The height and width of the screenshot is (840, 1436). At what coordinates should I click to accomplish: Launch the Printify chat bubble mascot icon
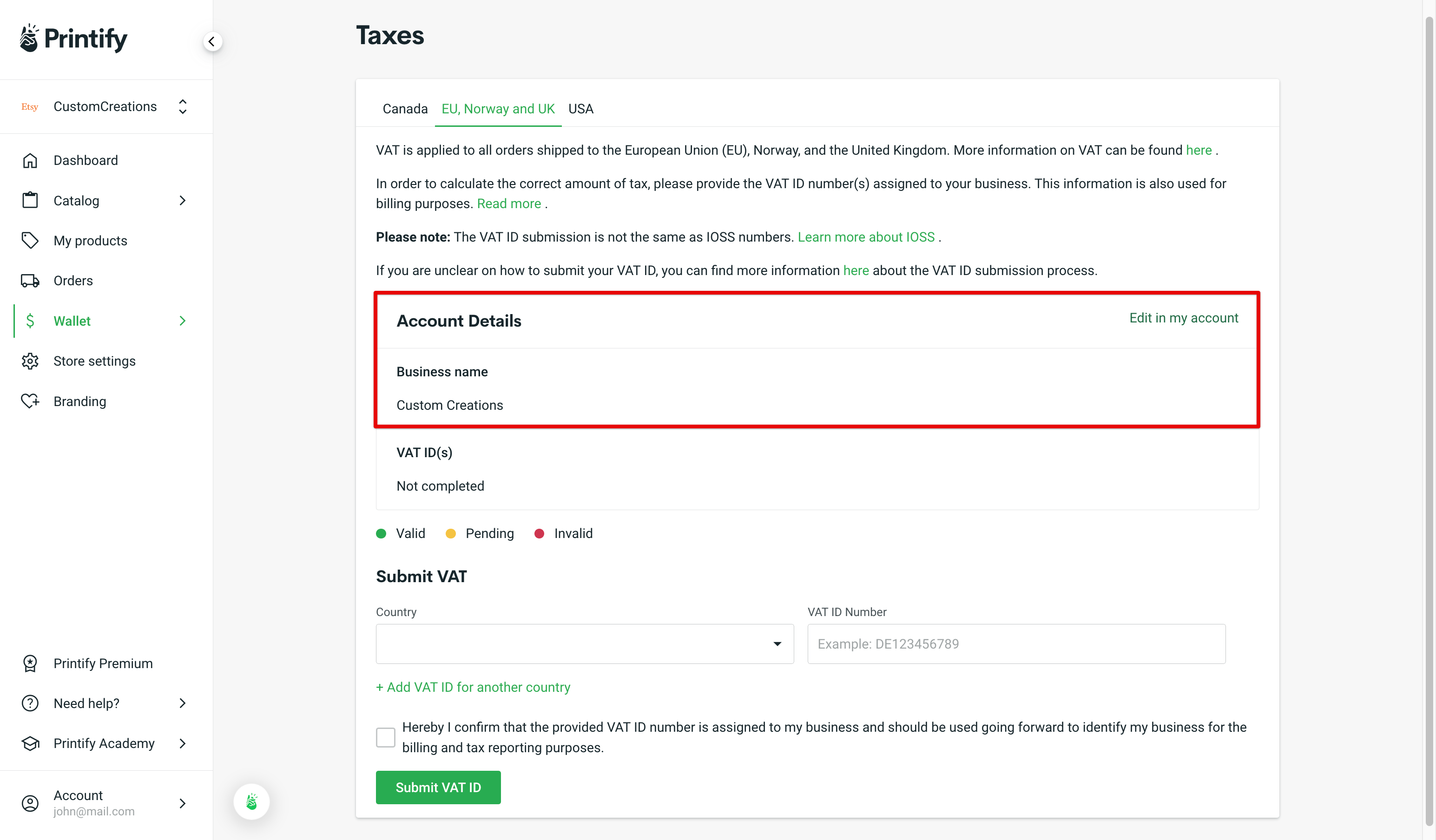[251, 801]
